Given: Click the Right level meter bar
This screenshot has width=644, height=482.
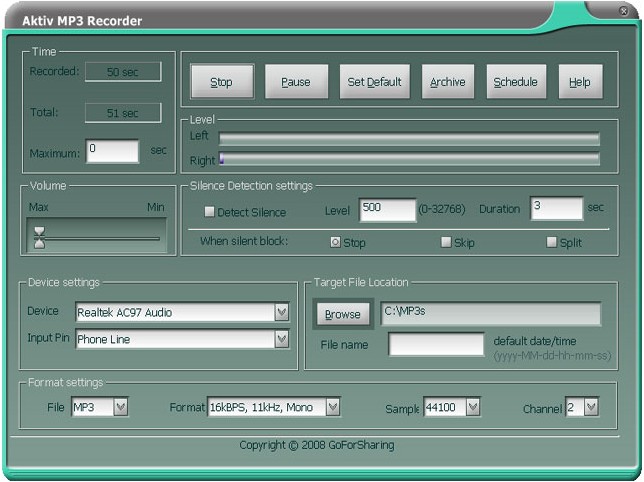Looking at the screenshot, I should point(409,159).
